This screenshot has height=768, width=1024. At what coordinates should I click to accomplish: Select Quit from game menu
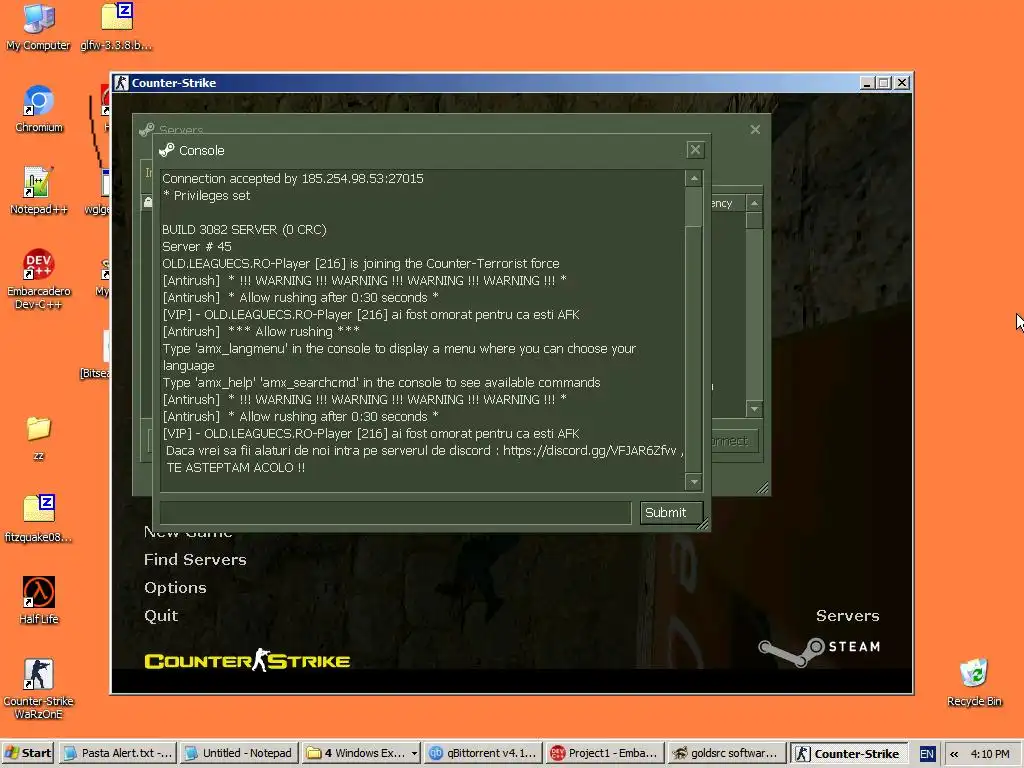tap(161, 616)
